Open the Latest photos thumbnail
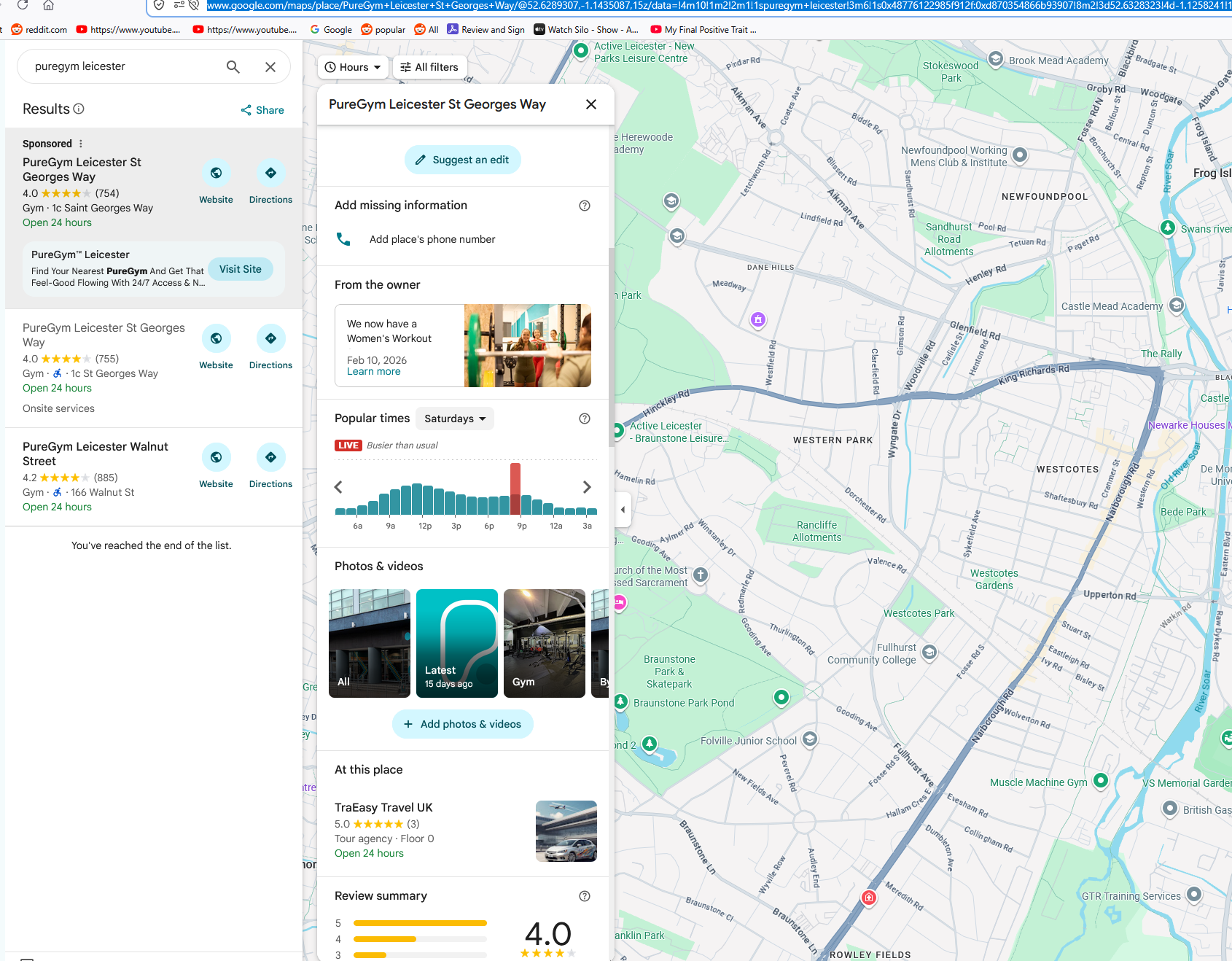This screenshot has width=1232, height=961. (457, 643)
